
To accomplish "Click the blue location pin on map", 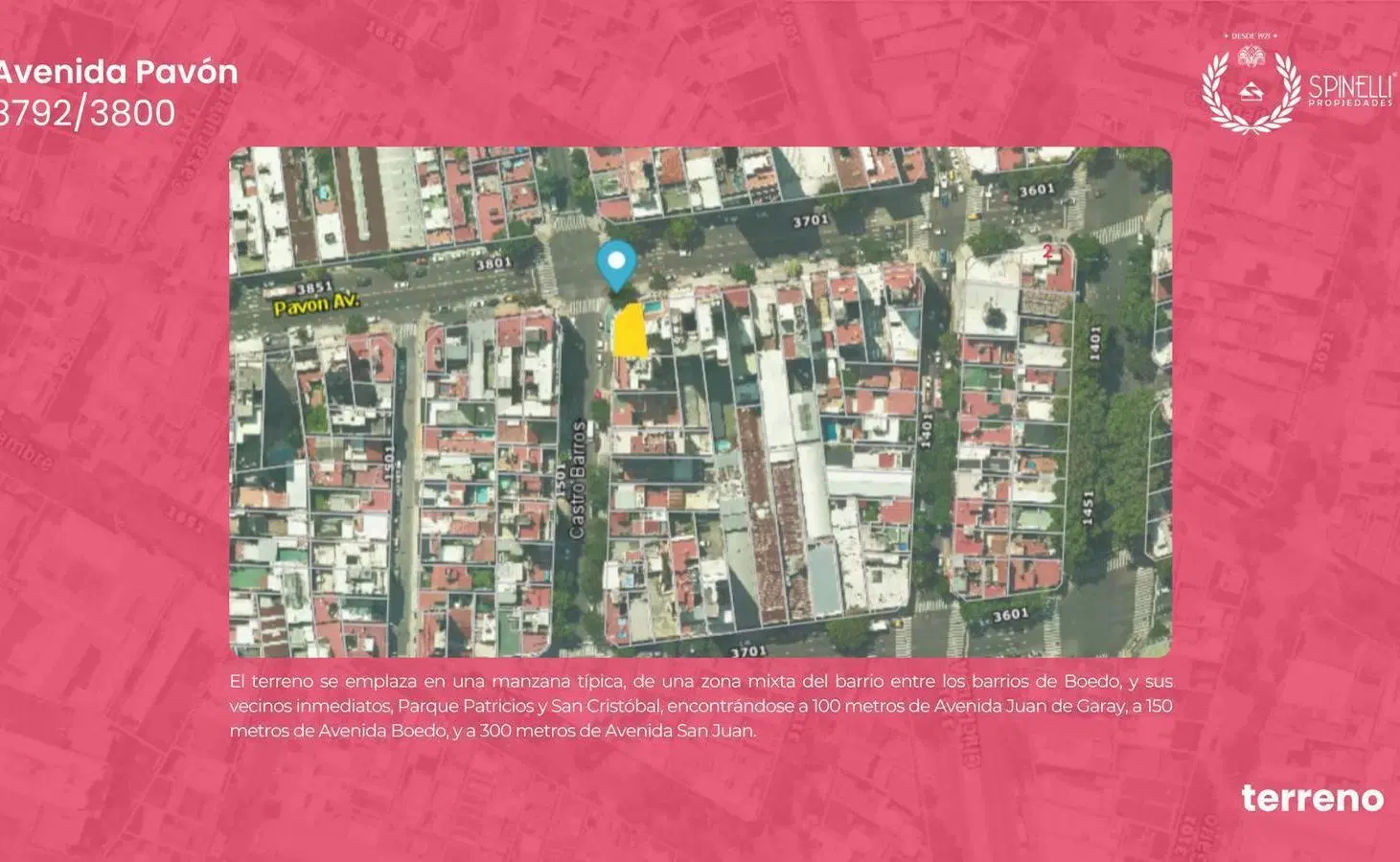I will click(x=616, y=266).
